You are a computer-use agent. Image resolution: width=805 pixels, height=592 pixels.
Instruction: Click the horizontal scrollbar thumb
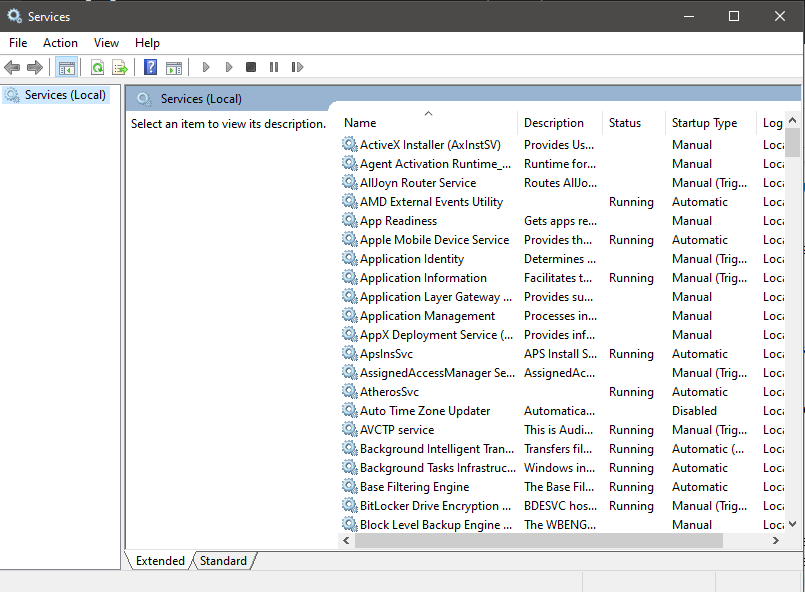coord(539,540)
